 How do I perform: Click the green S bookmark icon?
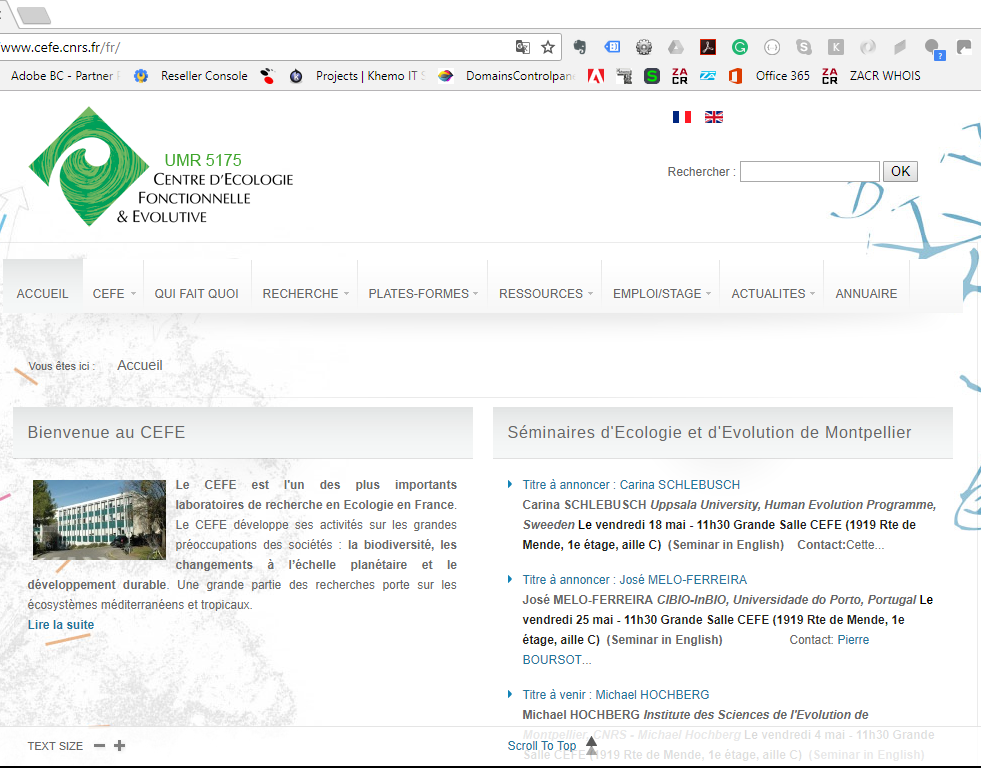click(x=652, y=76)
